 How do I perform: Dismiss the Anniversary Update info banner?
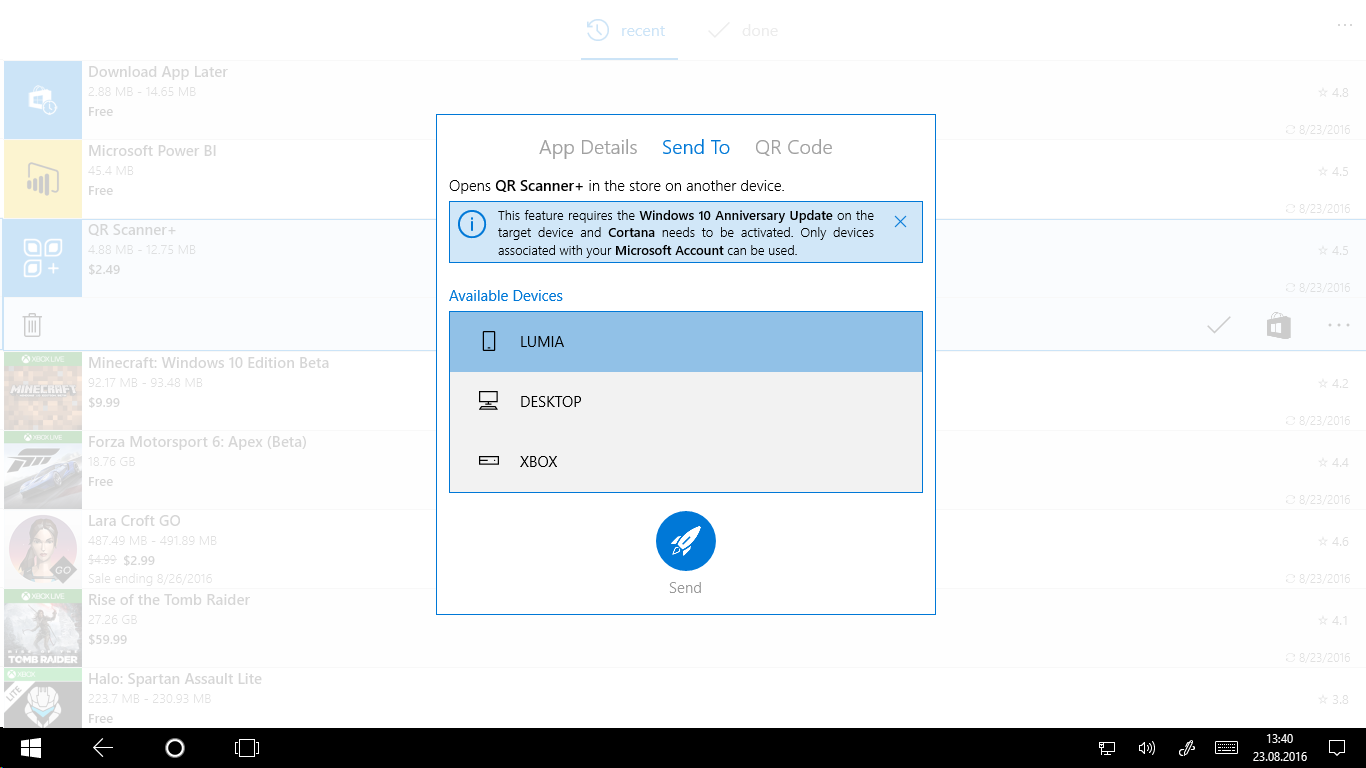[900, 222]
